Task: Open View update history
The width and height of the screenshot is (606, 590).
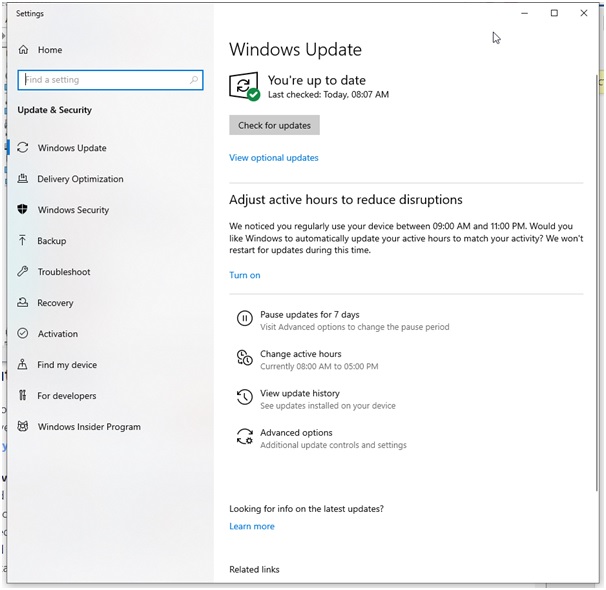Action: tap(316, 399)
